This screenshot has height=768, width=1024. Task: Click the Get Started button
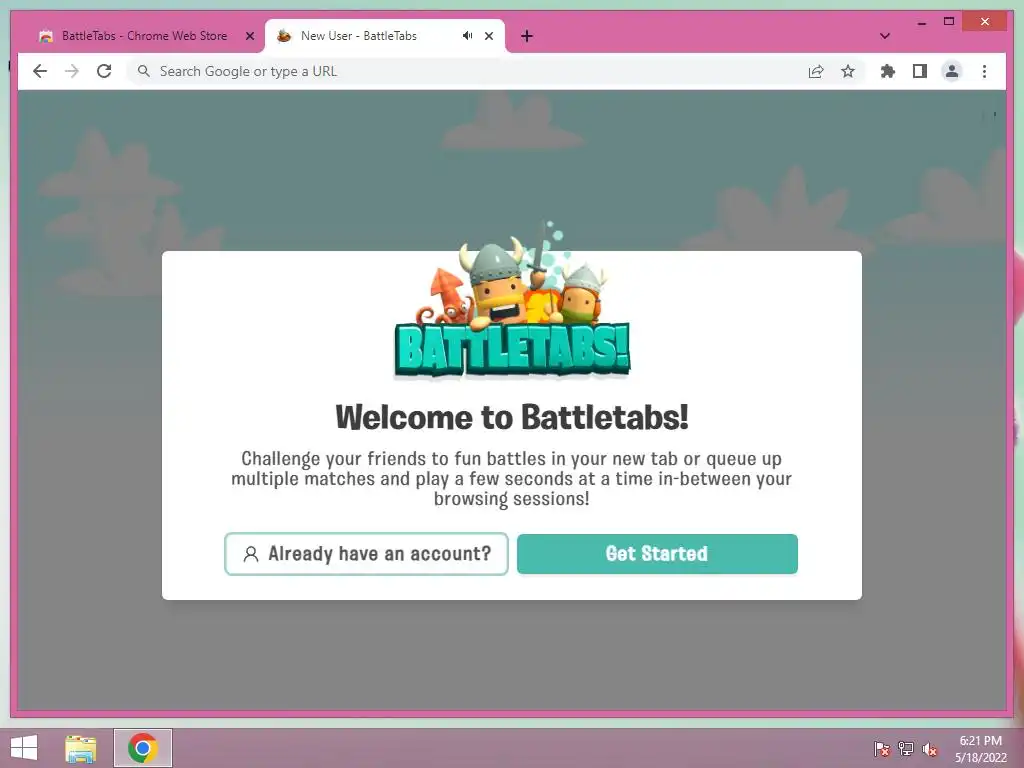(x=657, y=554)
